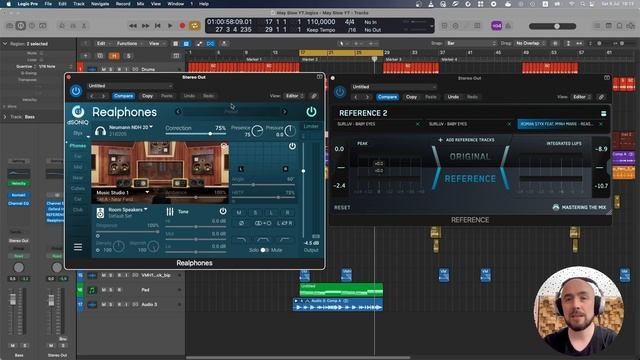Adjust the Realphones output level fader

tap(303, 190)
